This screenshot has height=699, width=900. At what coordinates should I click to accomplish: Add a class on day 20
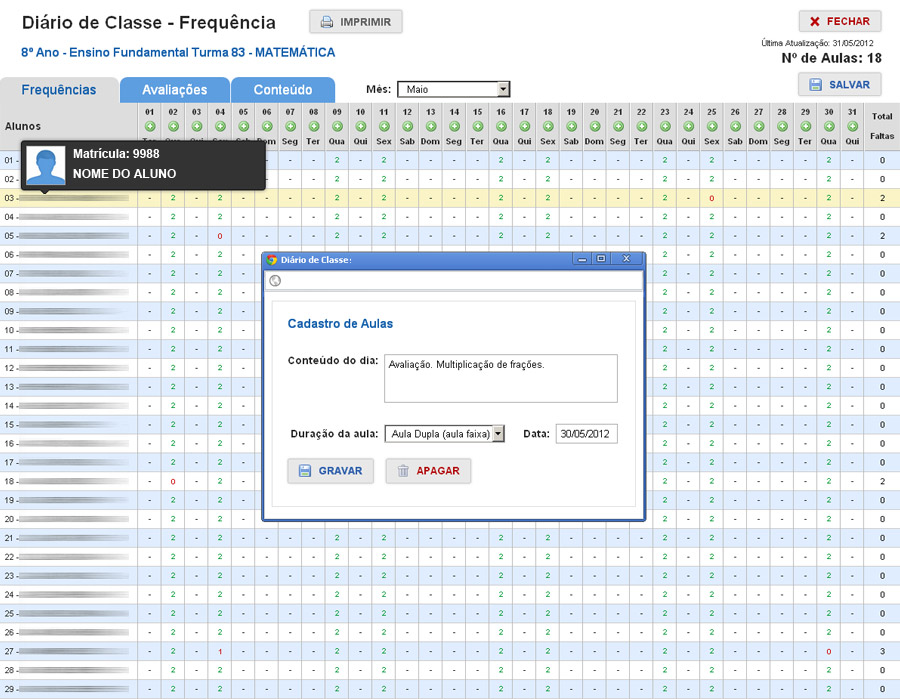click(x=595, y=126)
